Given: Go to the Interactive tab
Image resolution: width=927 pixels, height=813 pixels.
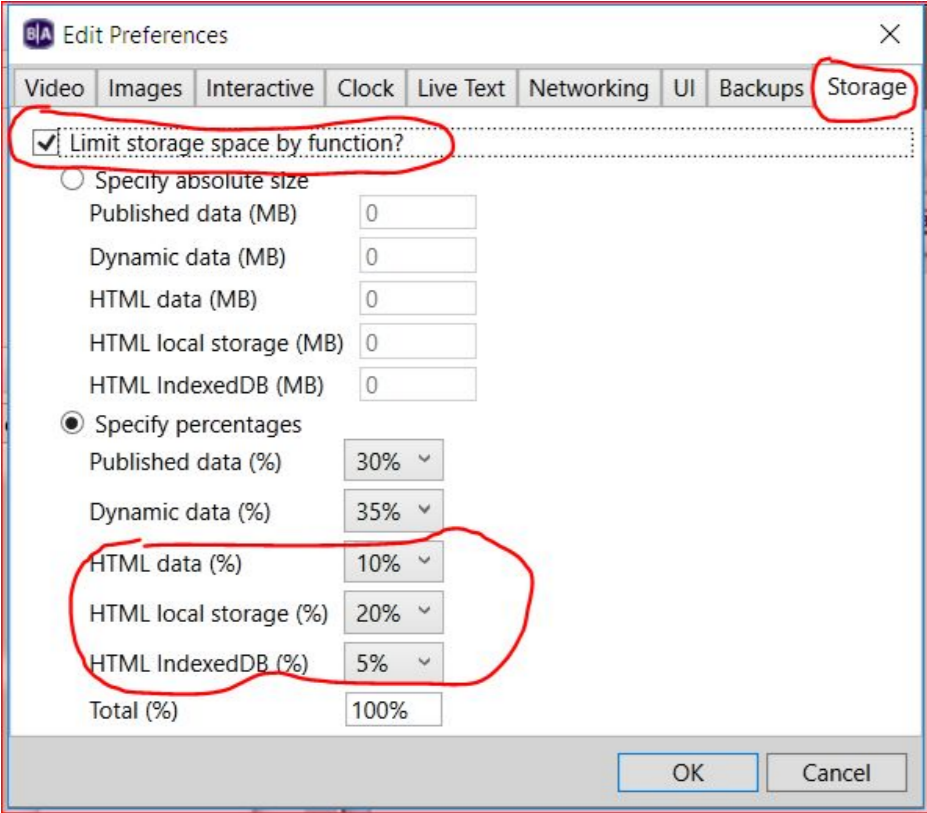Looking at the screenshot, I should point(259,88).
